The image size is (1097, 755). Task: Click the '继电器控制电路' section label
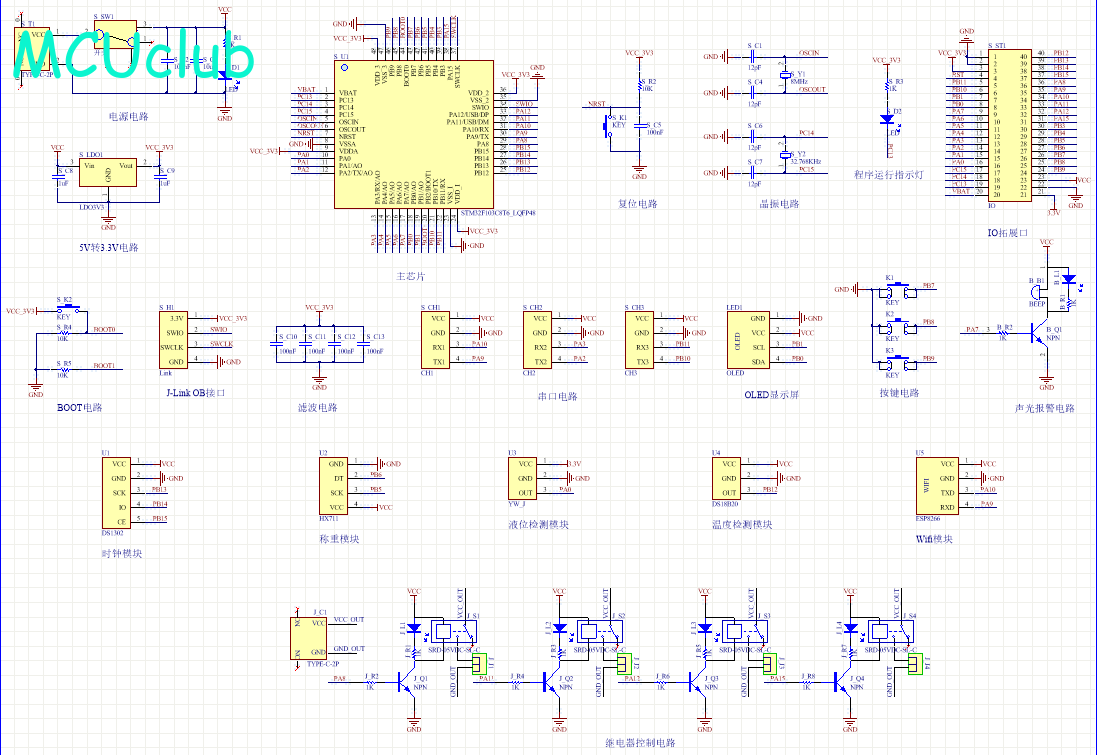[x=640, y=742]
